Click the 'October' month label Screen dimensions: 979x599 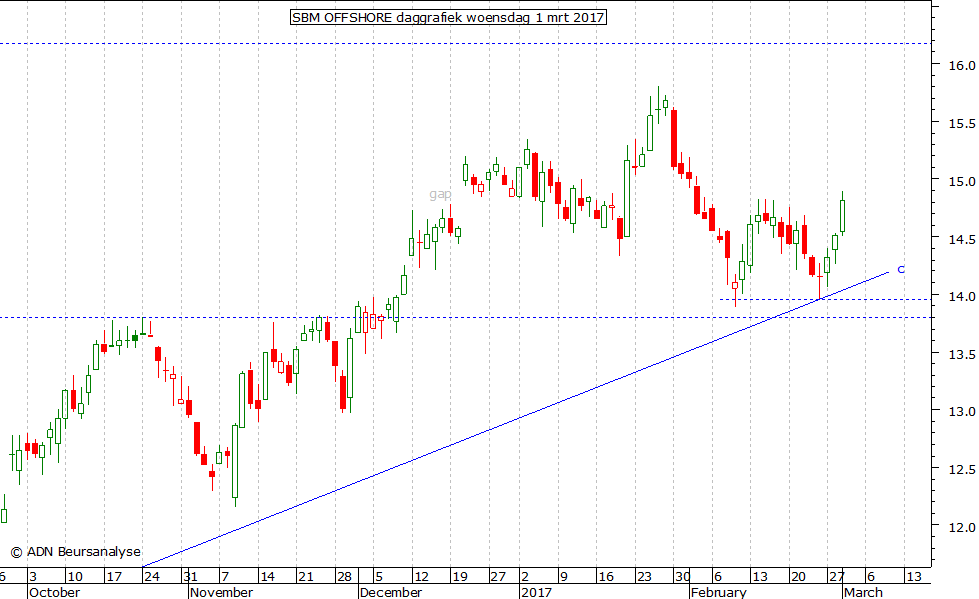(54, 592)
